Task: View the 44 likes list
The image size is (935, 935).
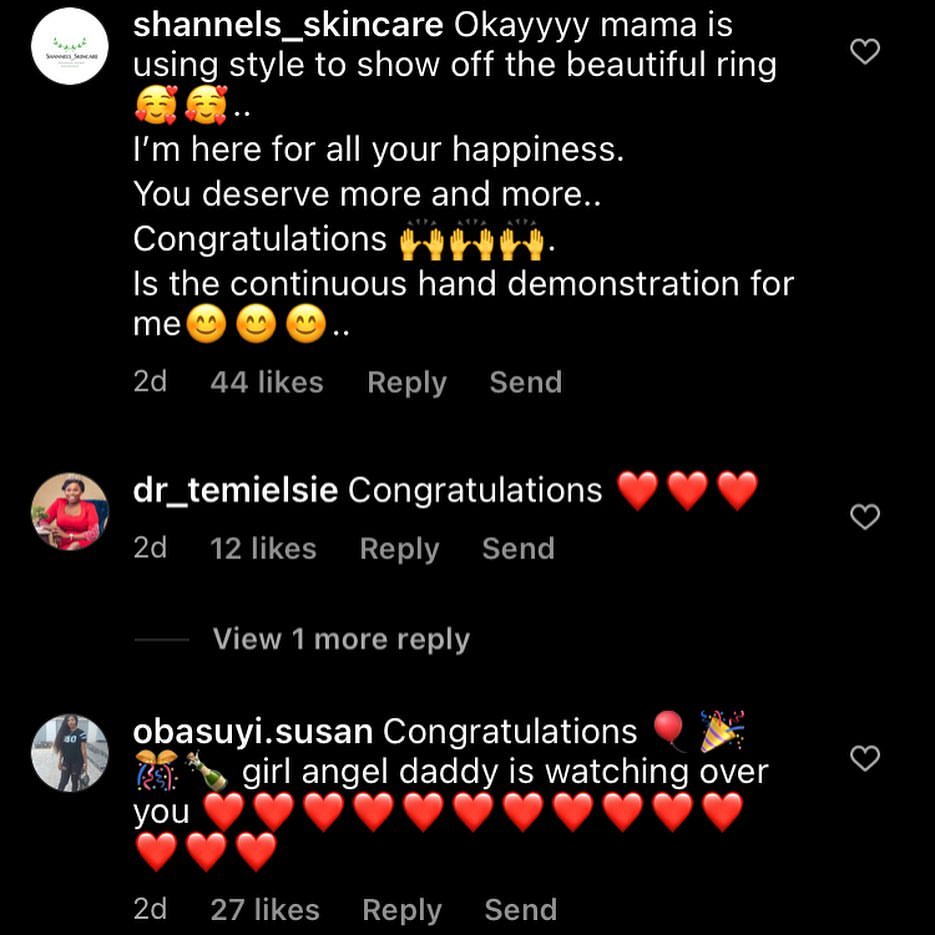Action: click(267, 382)
